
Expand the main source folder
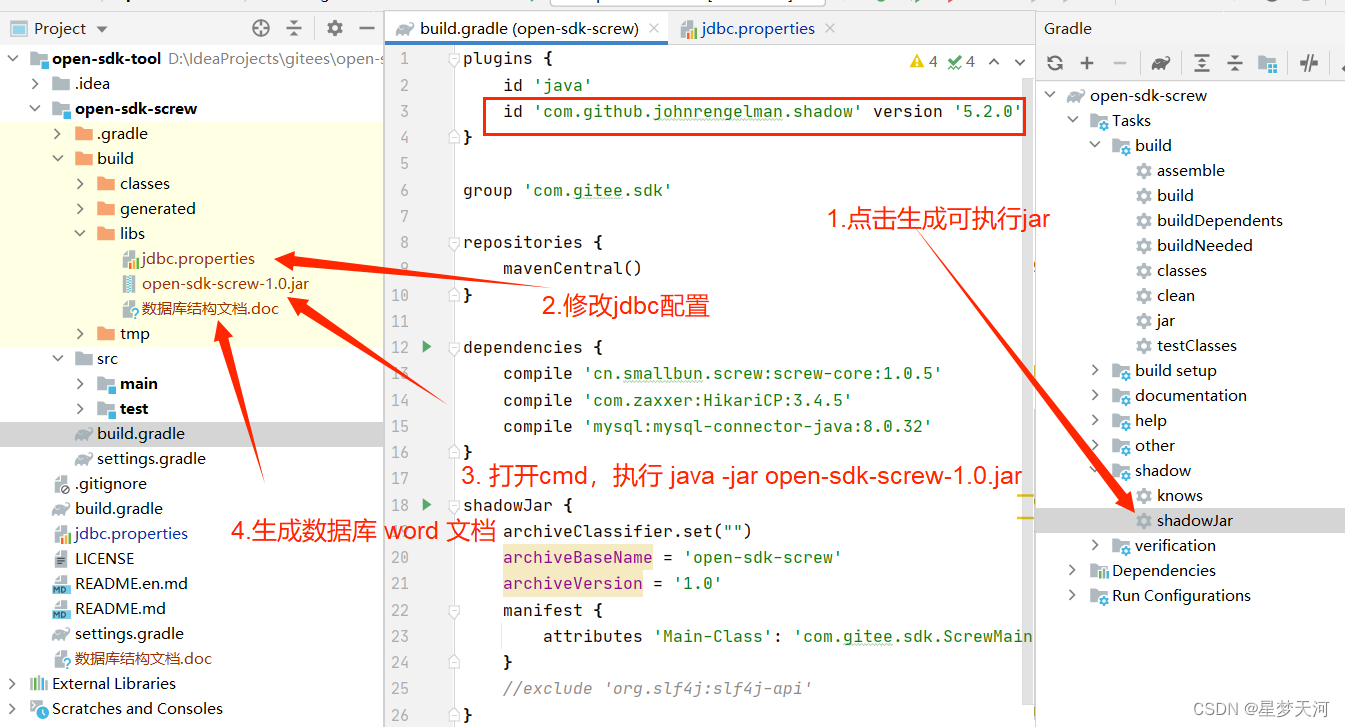80,384
